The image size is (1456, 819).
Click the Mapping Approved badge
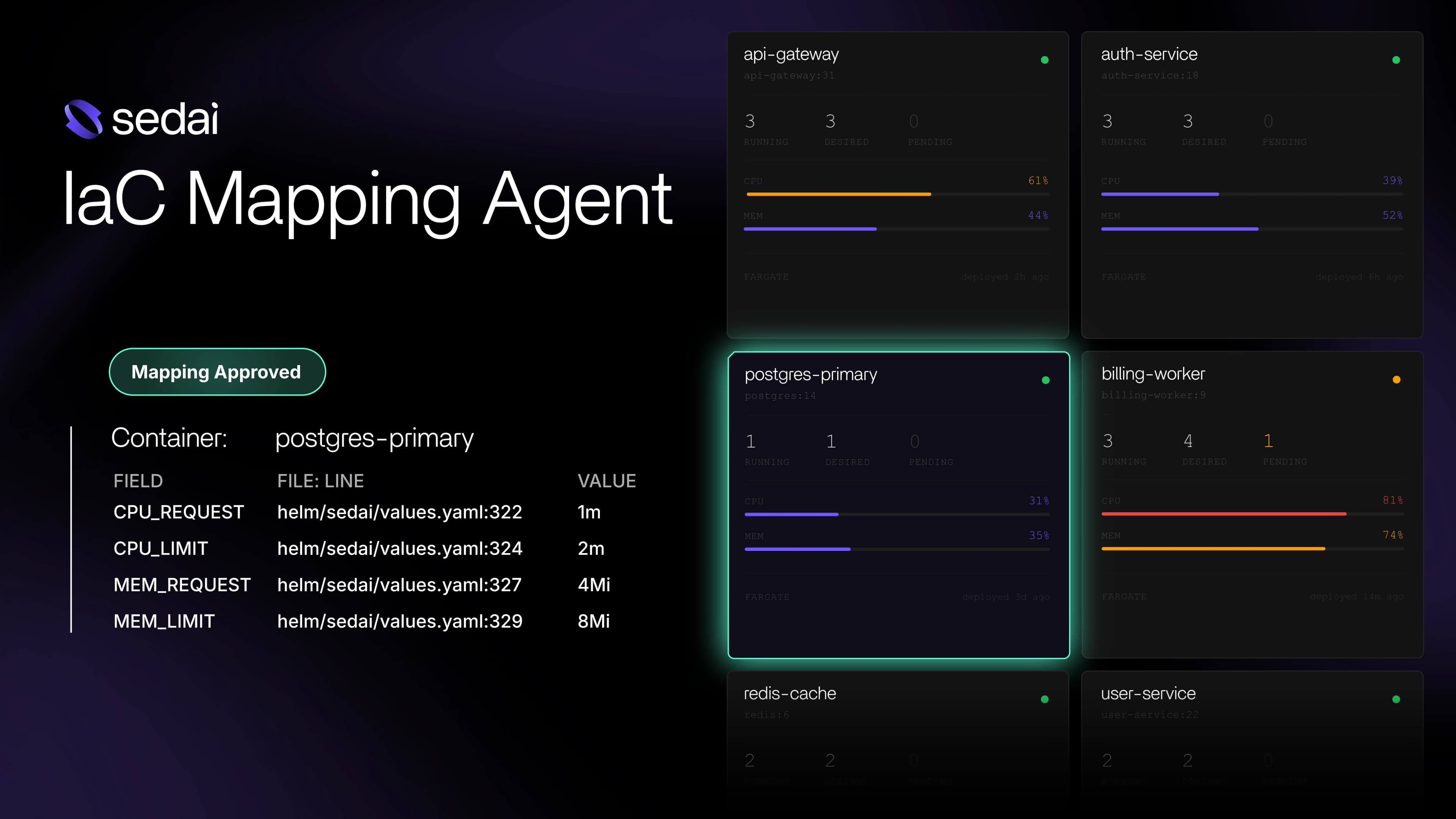[x=217, y=372]
